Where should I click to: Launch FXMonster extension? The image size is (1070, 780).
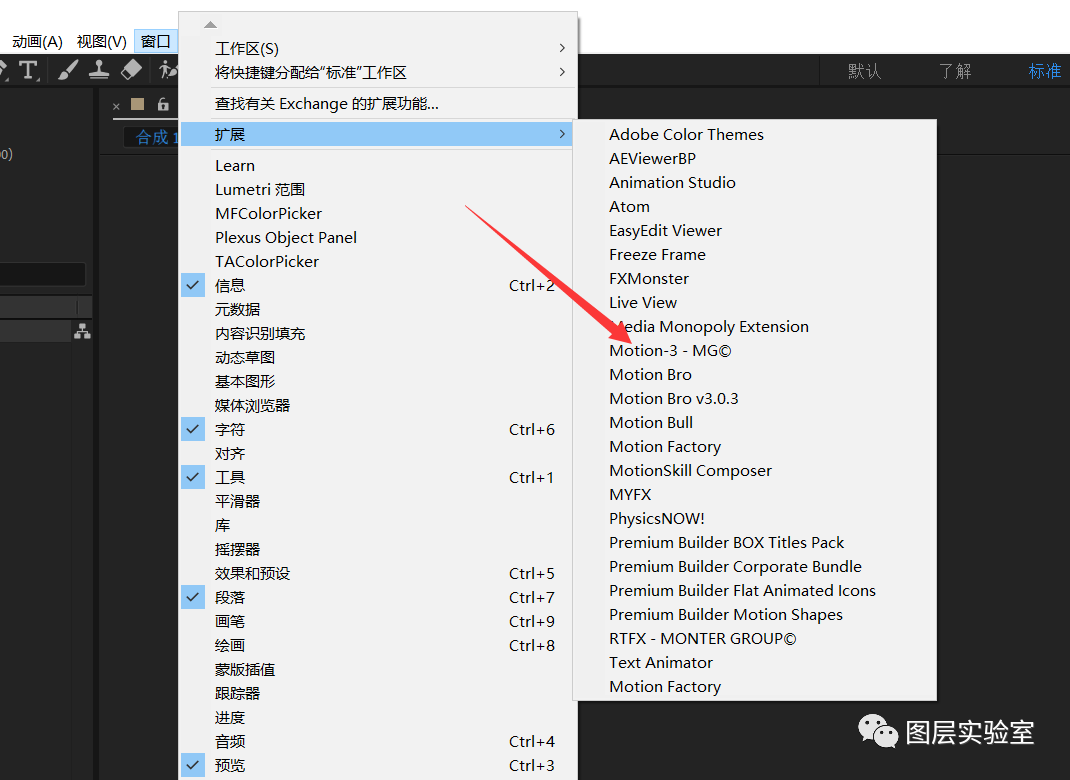[755, 278]
